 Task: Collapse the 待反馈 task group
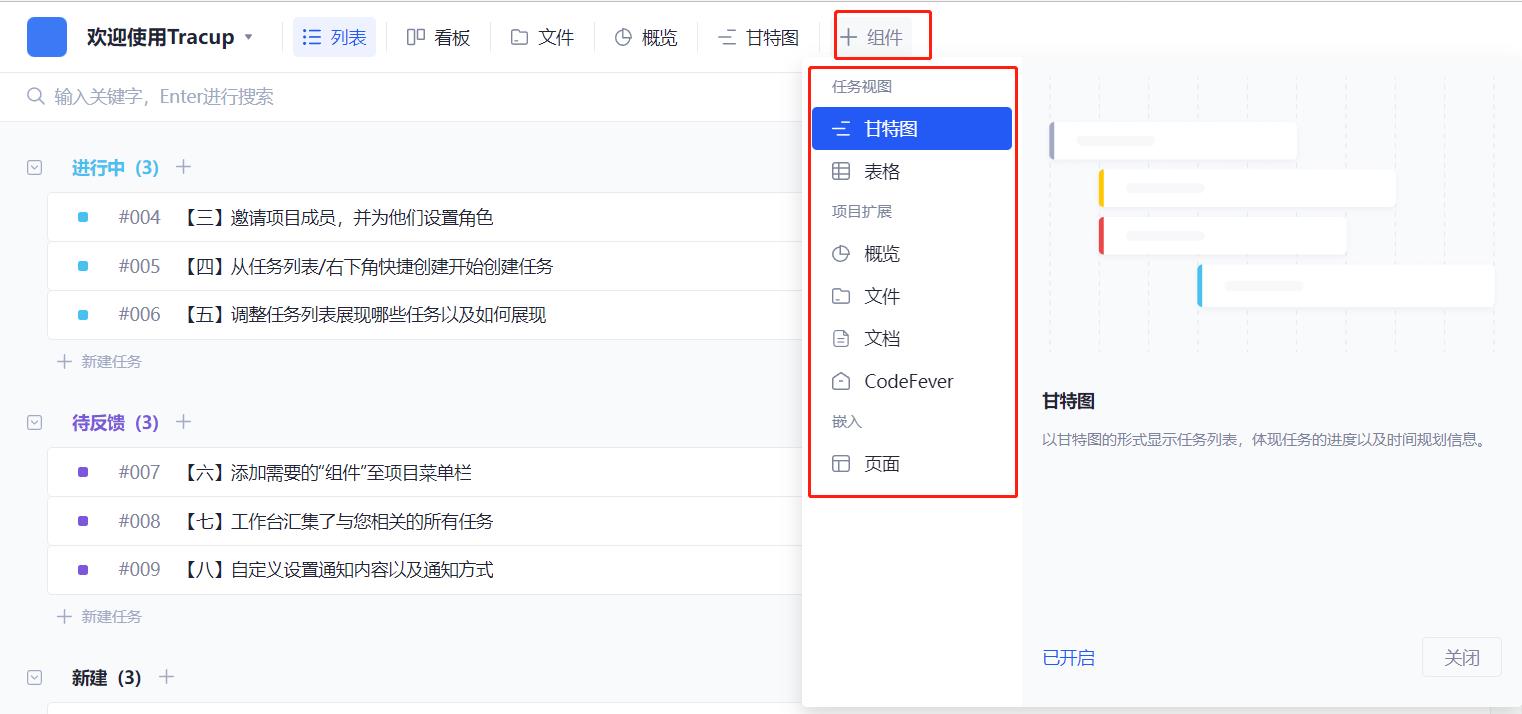coord(35,423)
